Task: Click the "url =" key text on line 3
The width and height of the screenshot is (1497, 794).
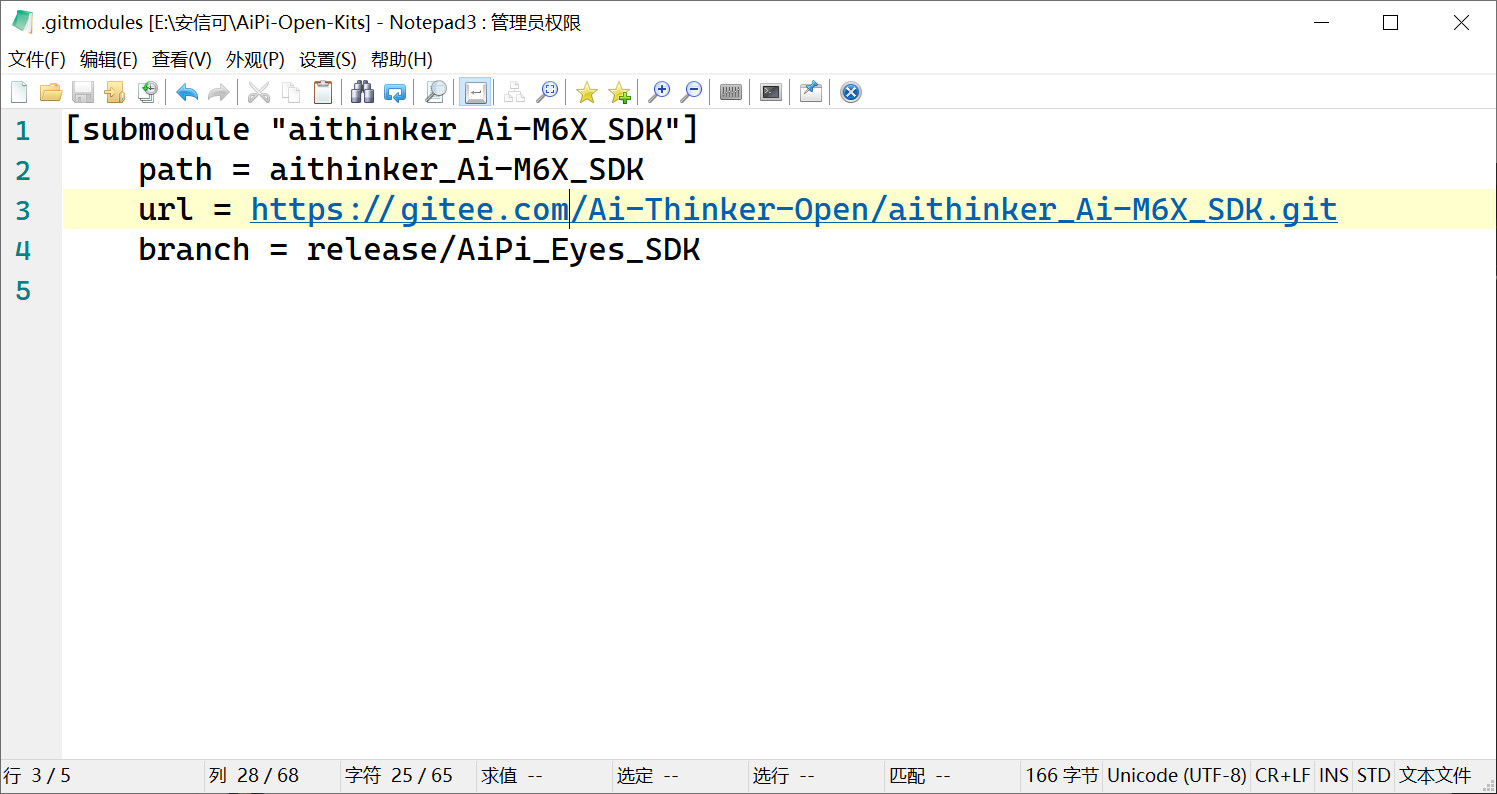Action: [x=185, y=210]
